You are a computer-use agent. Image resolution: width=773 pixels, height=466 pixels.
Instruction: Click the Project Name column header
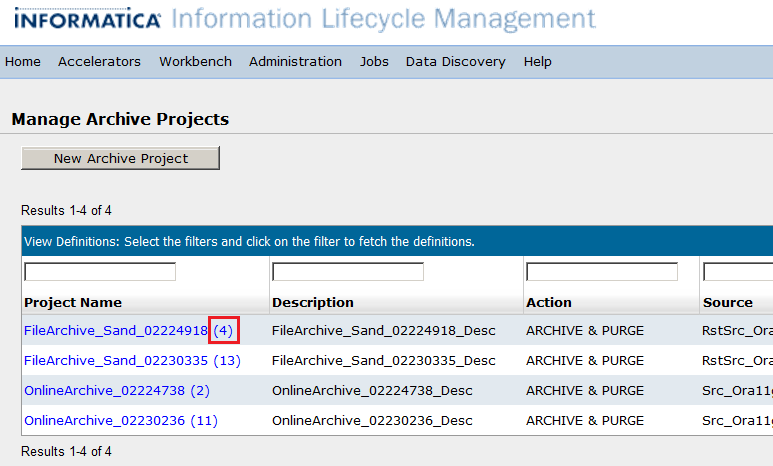(73, 302)
